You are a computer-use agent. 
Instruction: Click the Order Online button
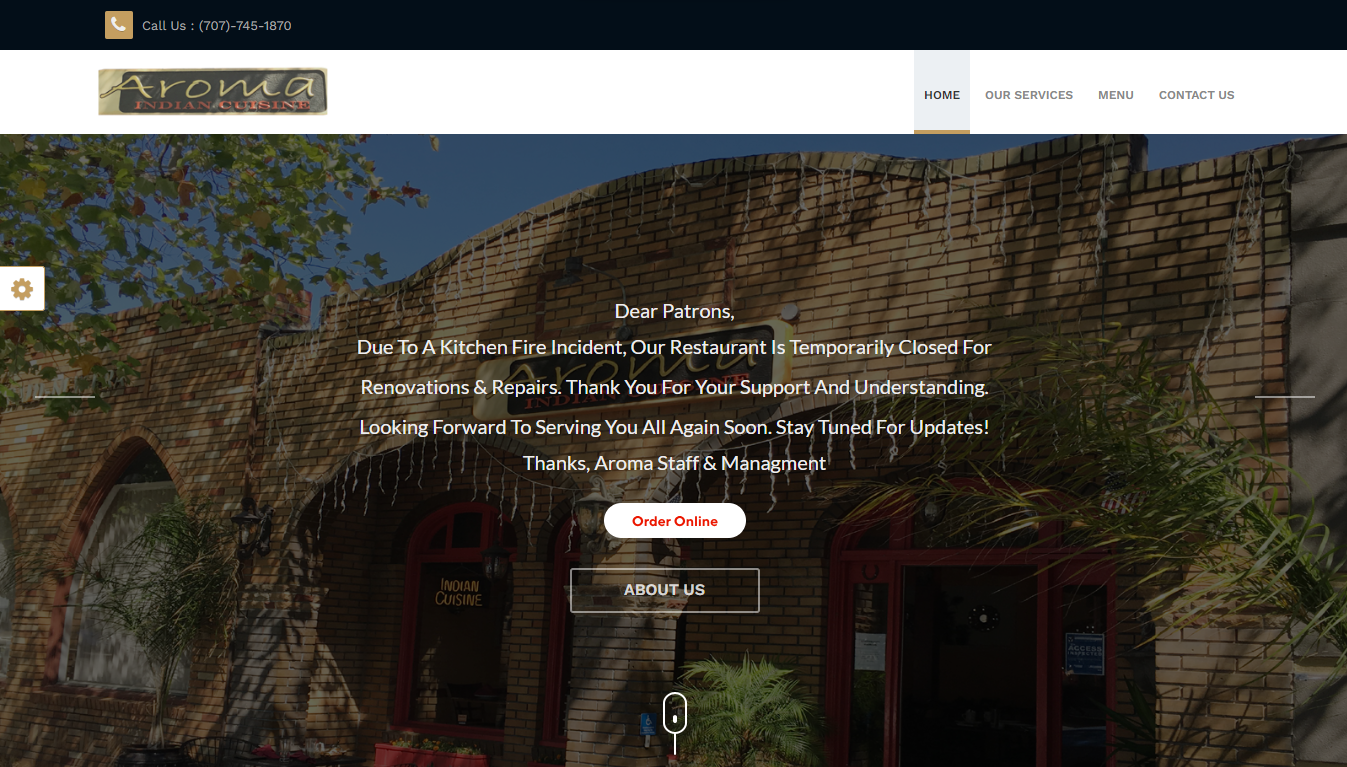(675, 521)
